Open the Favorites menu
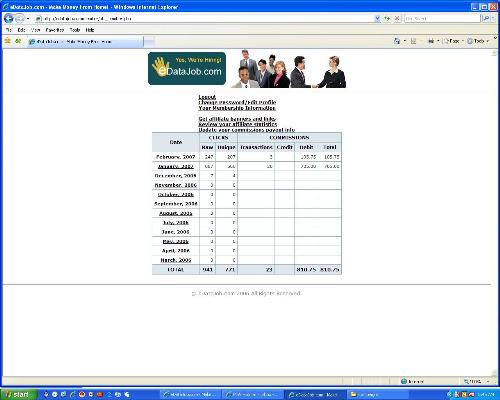Screen dimensions: 500x400 tap(55, 30)
